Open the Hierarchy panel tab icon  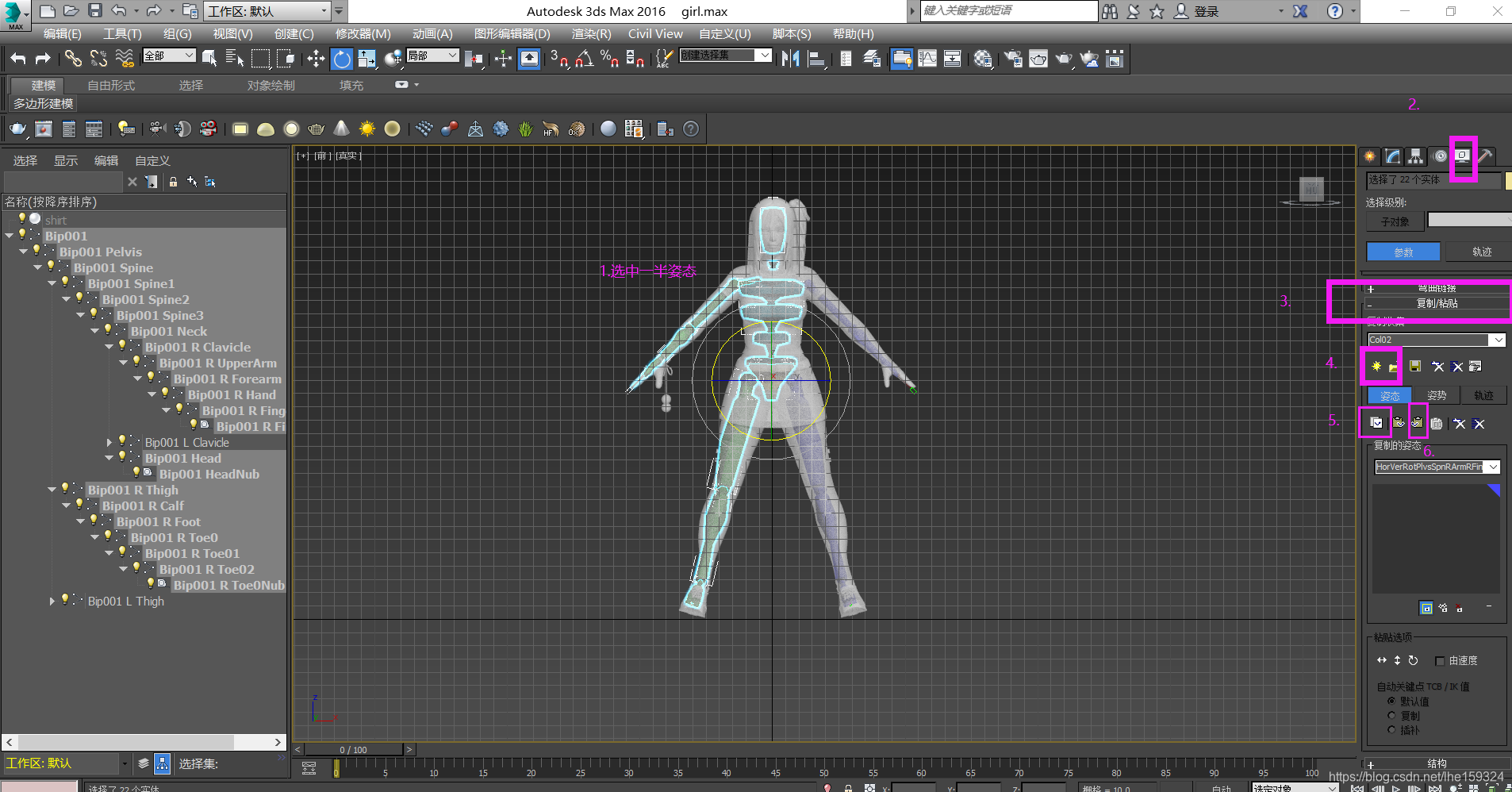click(x=1416, y=156)
